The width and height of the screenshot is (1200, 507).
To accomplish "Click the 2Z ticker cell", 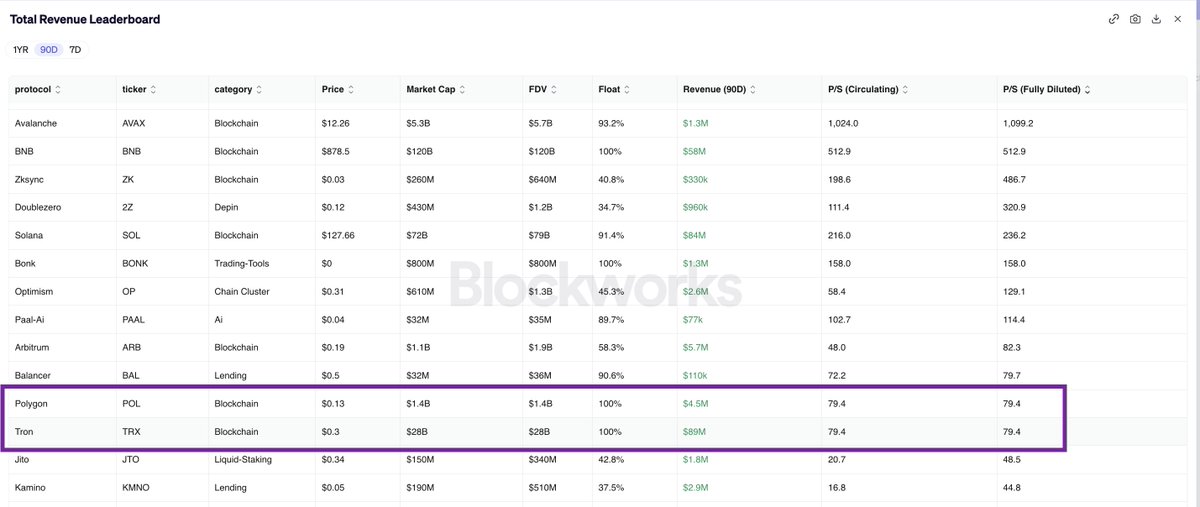I will click(x=127, y=207).
